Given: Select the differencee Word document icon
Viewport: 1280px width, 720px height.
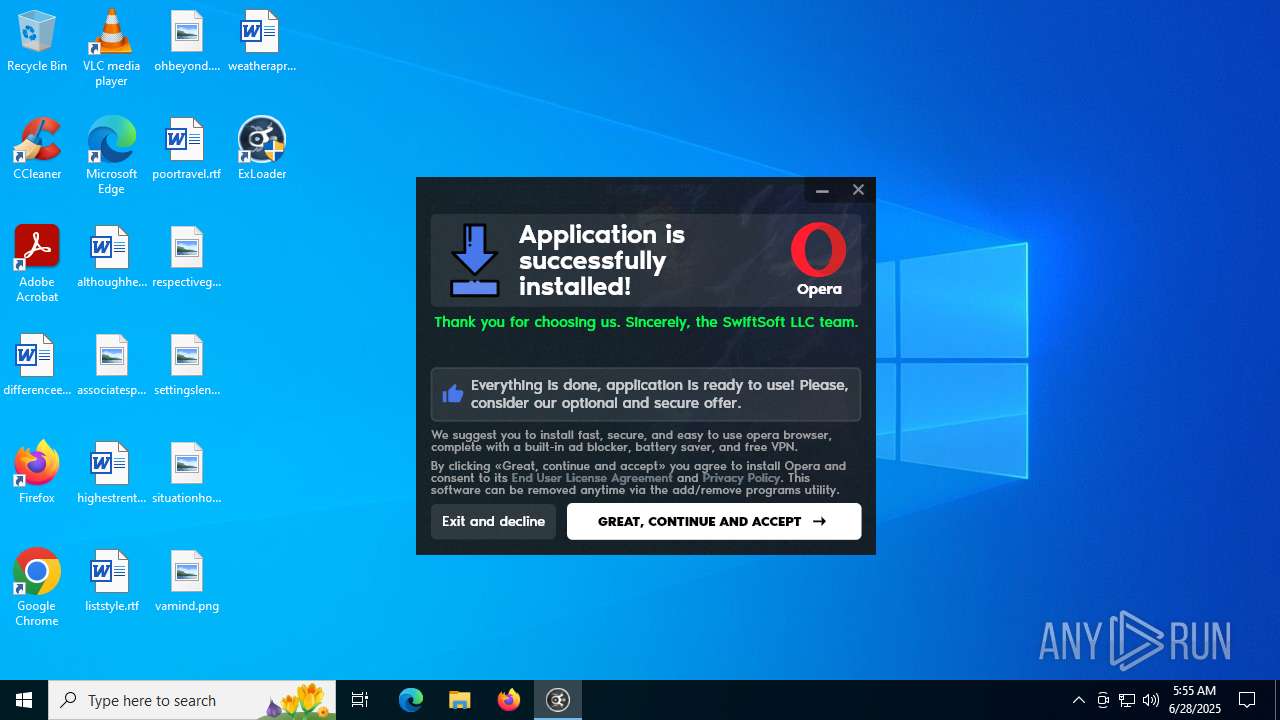Looking at the screenshot, I should click(37, 365).
